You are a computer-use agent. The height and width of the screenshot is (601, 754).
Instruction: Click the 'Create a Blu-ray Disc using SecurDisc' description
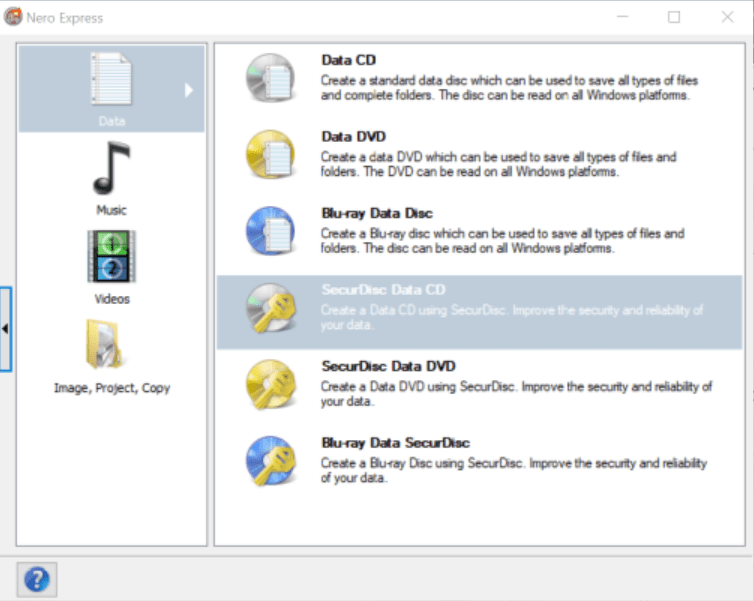[x=514, y=470]
